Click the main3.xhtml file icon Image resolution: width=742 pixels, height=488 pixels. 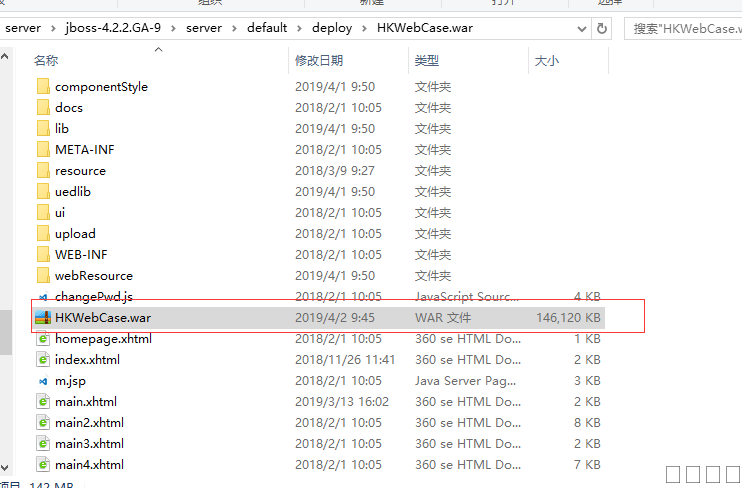coord(43,444)
